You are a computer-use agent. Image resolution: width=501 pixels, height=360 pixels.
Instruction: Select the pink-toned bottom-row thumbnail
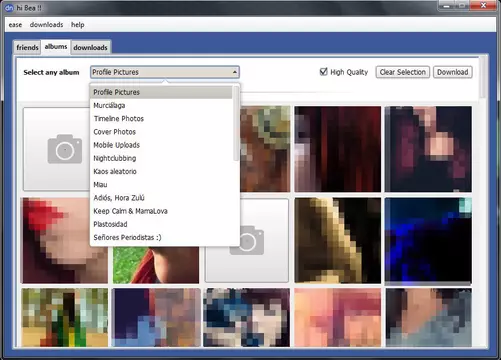338,318
